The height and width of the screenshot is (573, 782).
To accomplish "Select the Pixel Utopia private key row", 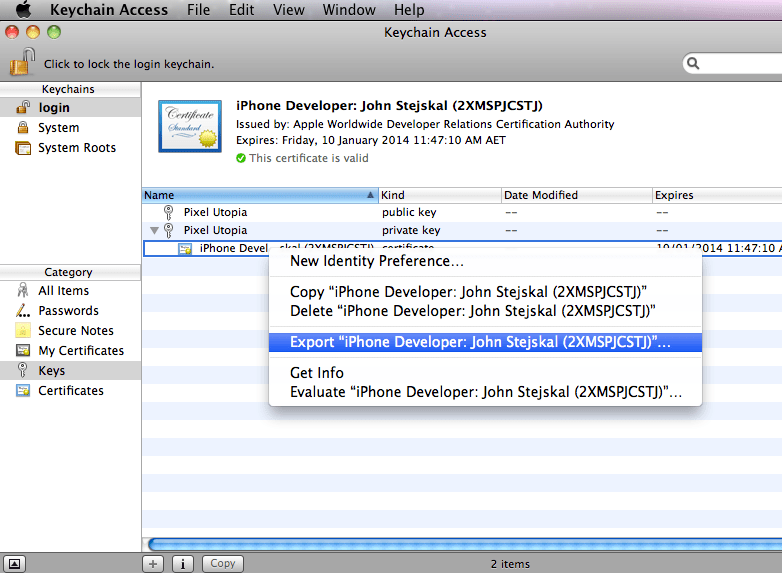I will (462, 230).
